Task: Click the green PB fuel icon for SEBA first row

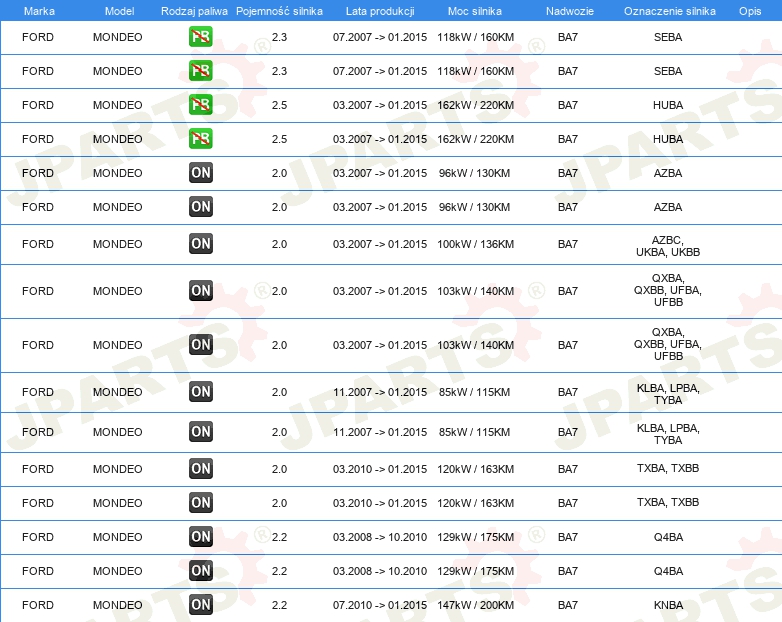Action: click(x=200, y=36)
